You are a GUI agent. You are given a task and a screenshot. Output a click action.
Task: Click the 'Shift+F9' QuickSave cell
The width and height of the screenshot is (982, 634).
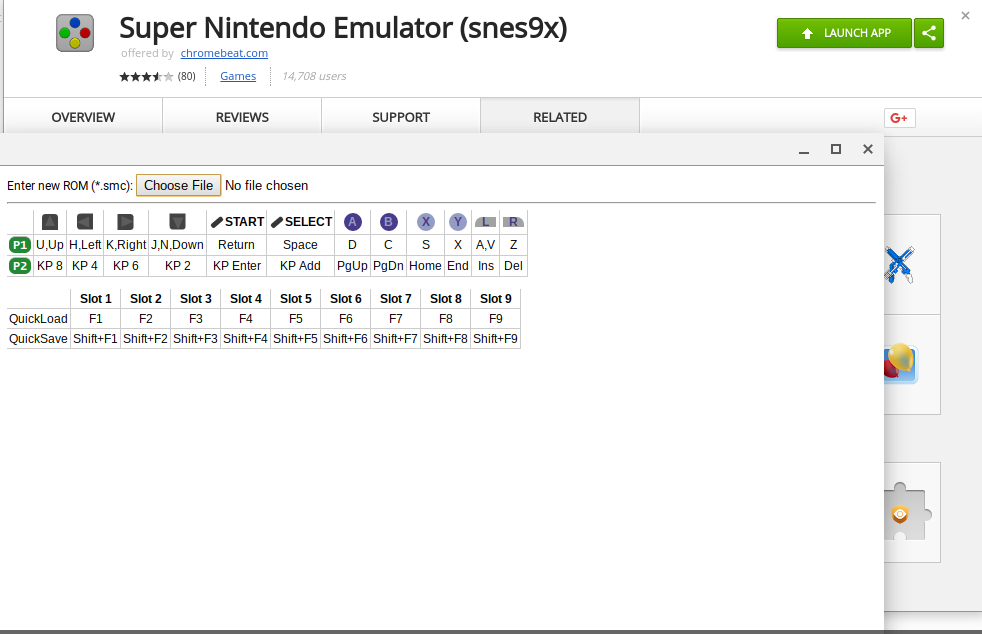coord(495,339)
